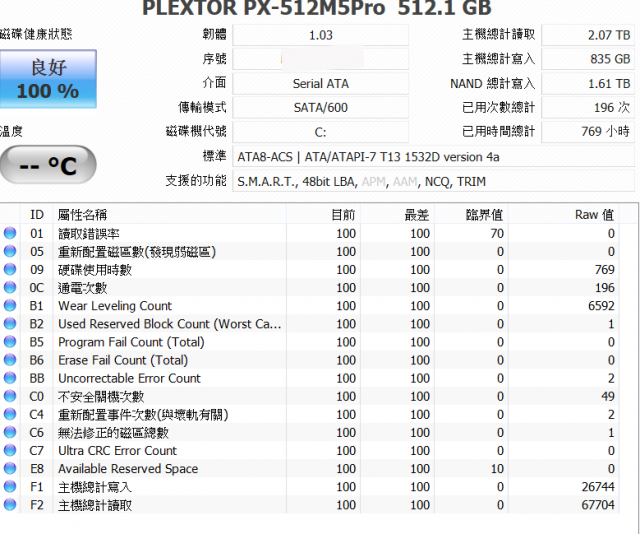Click raw value 49 in row C0

607,396
